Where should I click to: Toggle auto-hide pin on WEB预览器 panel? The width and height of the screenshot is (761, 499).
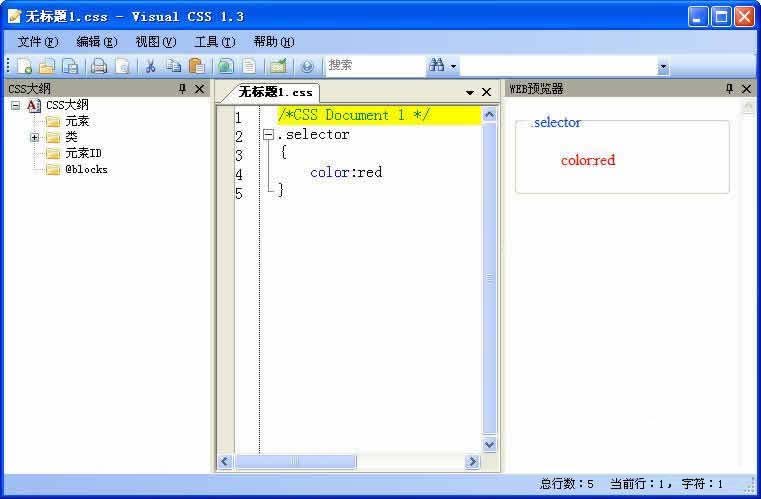(x=729, y=89)
